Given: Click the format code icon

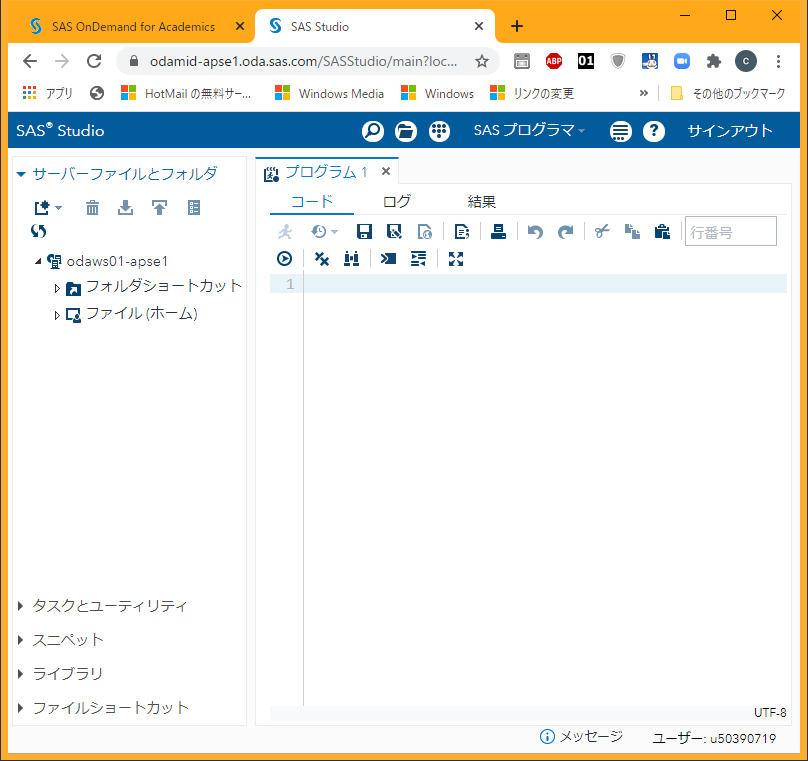Looking at the screenshot, I should (418, 259).
